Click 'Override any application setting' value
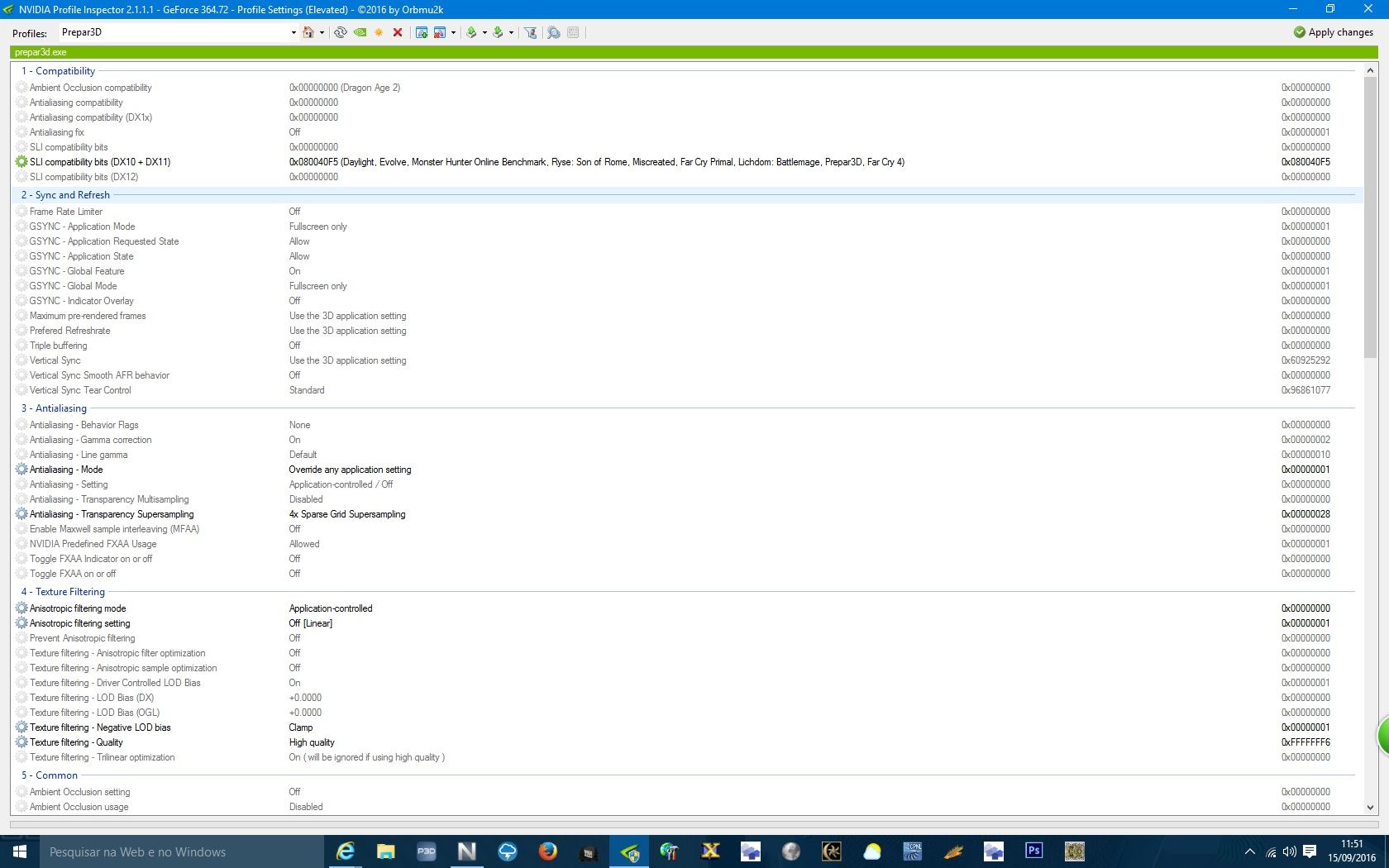 (350, 470)
